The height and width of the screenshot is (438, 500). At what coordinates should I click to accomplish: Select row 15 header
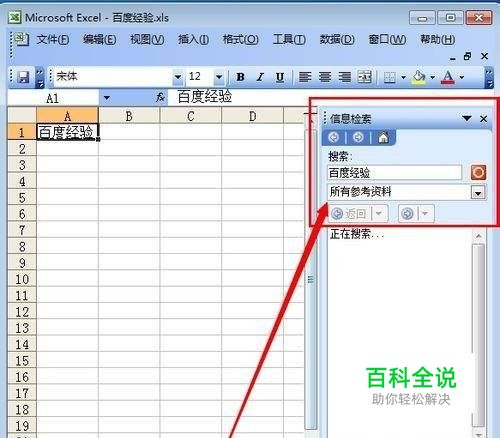(22, 361)
